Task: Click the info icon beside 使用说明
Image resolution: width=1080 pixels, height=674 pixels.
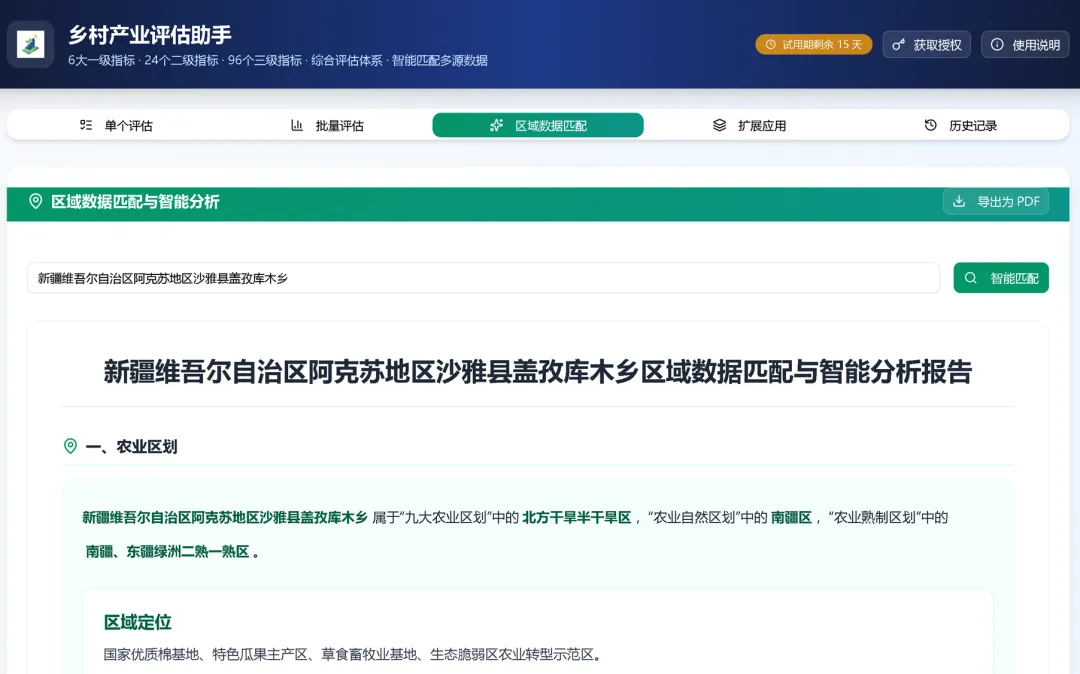Action: coord(997,45)
